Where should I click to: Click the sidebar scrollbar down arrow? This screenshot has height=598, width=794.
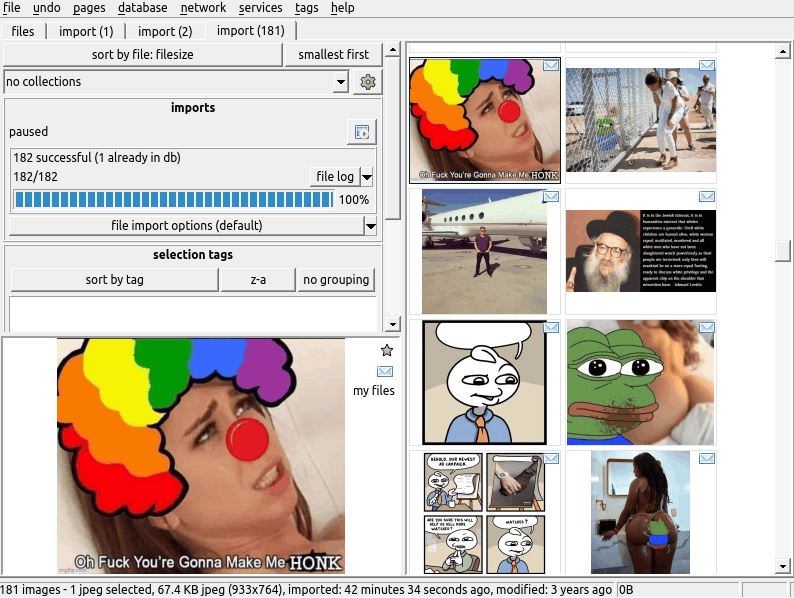click(x=392, y=324)
